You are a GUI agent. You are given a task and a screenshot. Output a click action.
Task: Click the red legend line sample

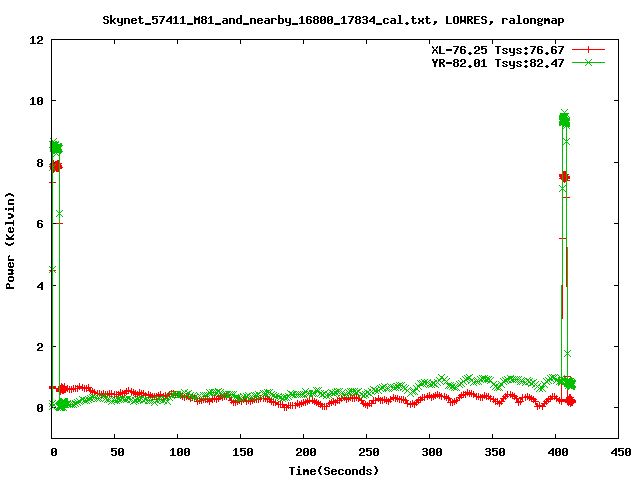[x=588, y=50]
